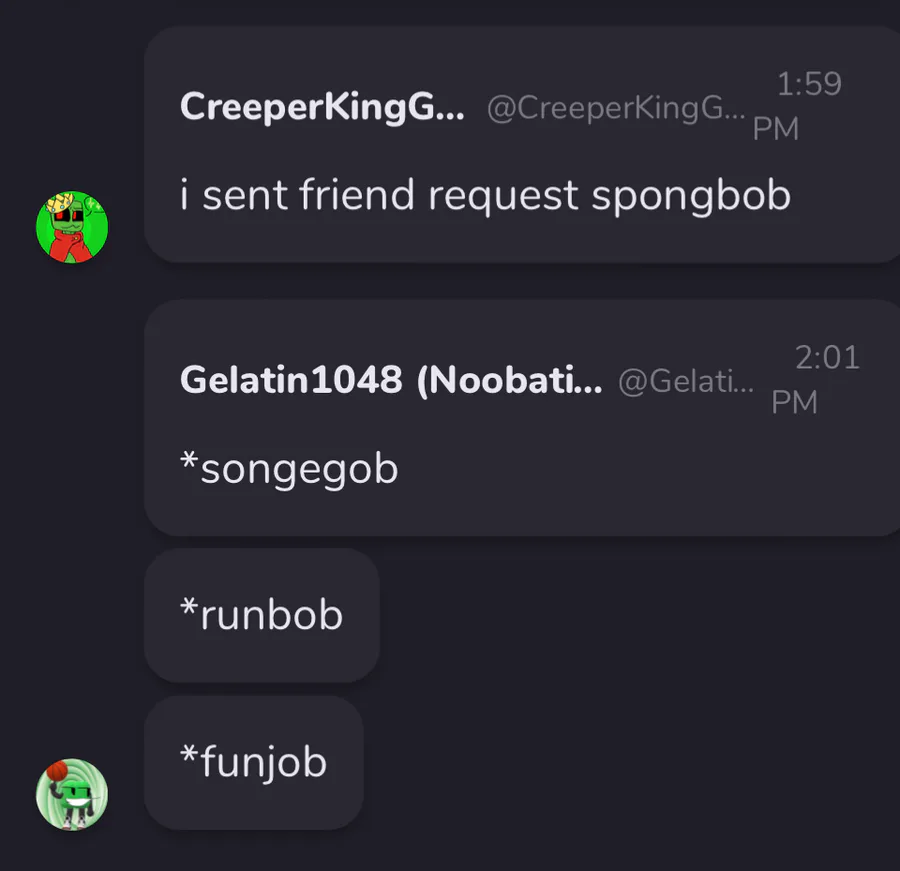
Task: Select the "i sent friend request spongbob" message
Action: coord(485,195)
